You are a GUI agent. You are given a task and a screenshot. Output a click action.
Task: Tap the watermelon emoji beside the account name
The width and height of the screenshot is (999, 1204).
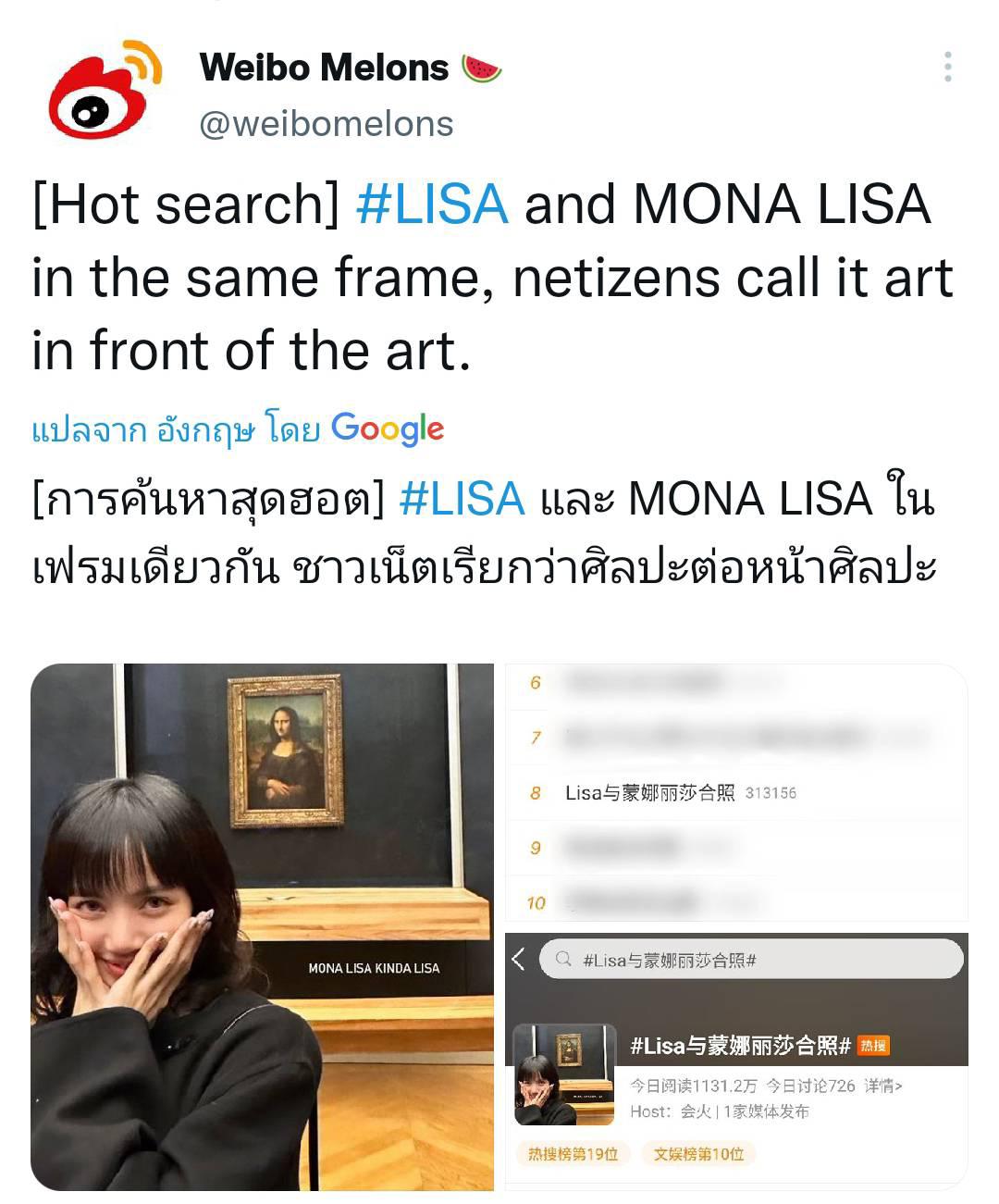point(481,68)
